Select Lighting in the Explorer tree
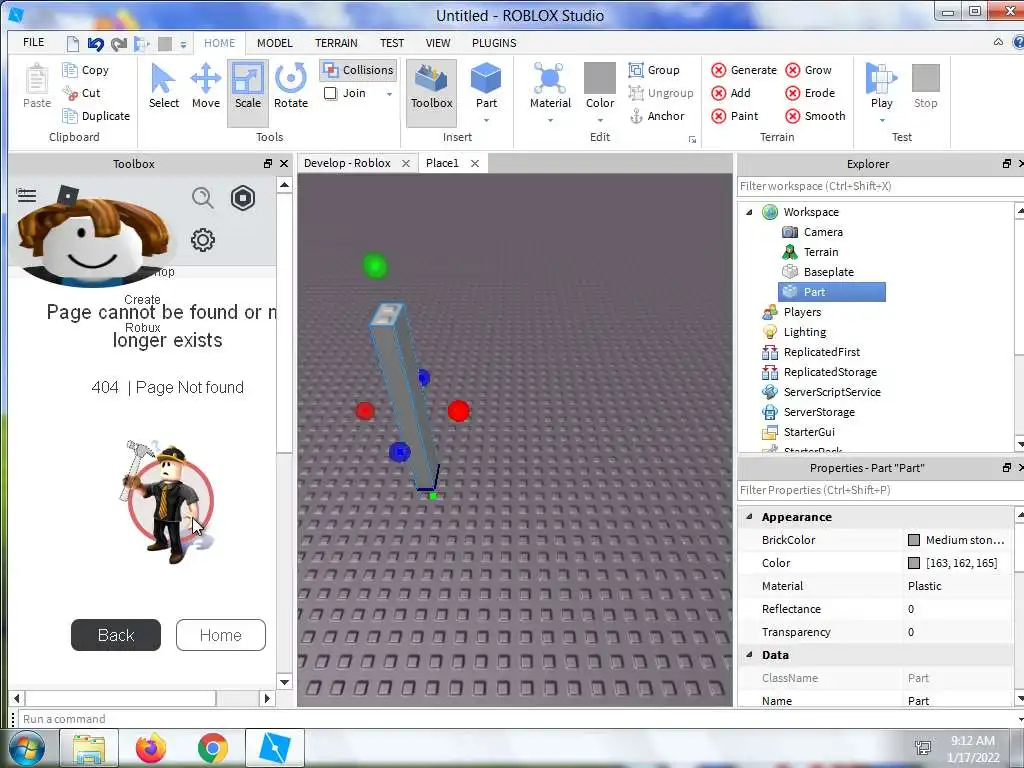This screenshot has height=768, width=1024. coord(804,332)
